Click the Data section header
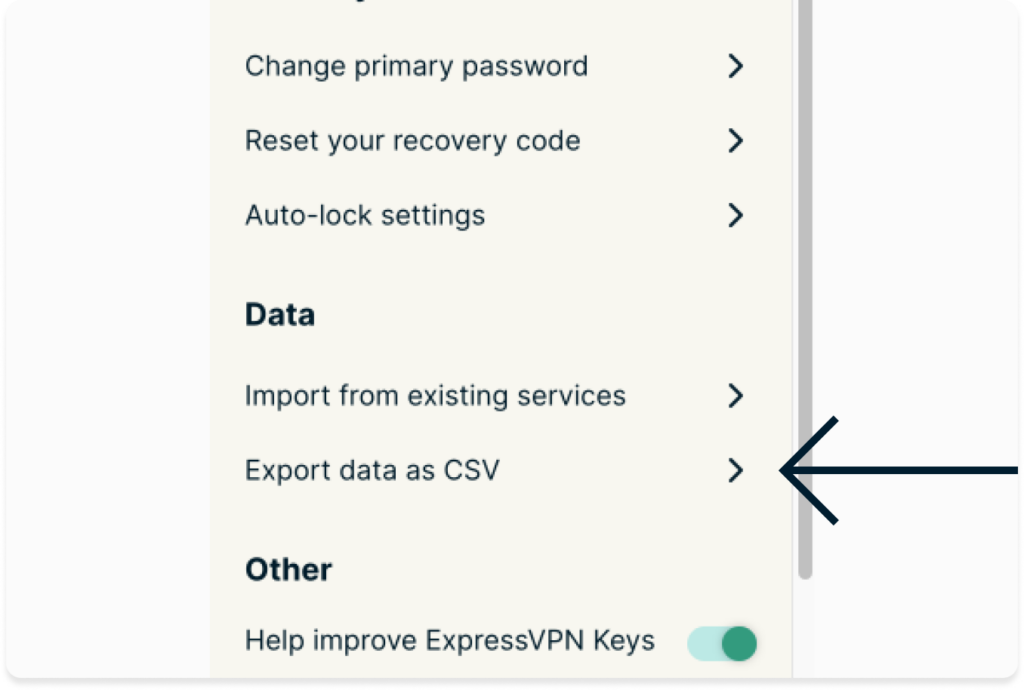 278,314
